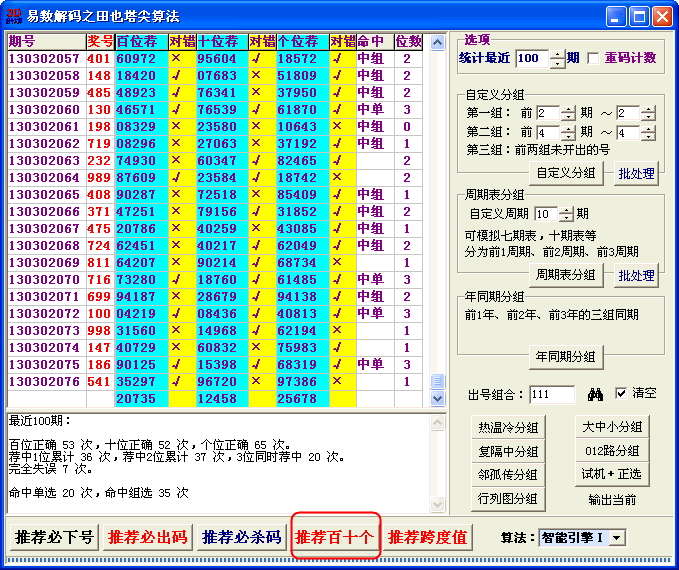Click the binoculars search icon
This screenshot has height=570, width=679.
[x=594, y=394]
